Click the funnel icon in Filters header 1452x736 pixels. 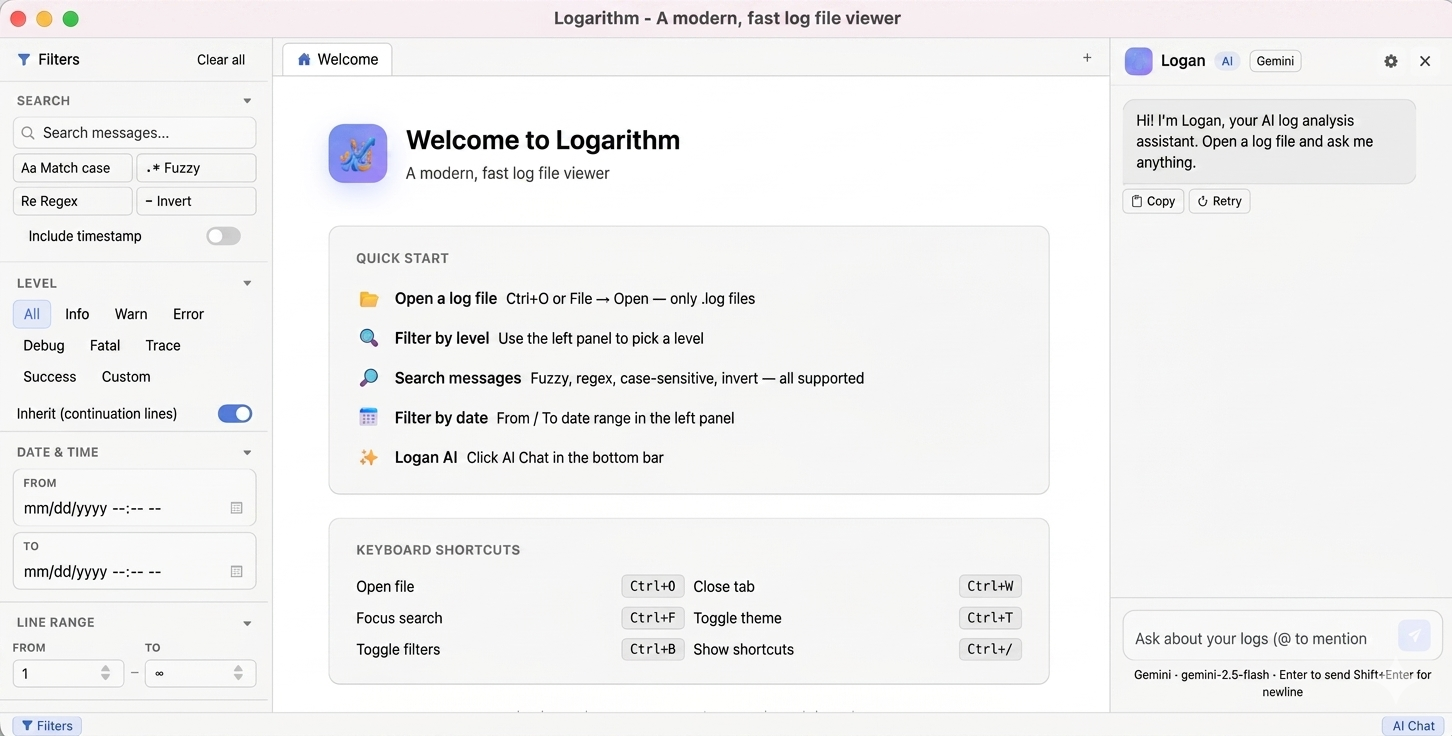(24, 60)
